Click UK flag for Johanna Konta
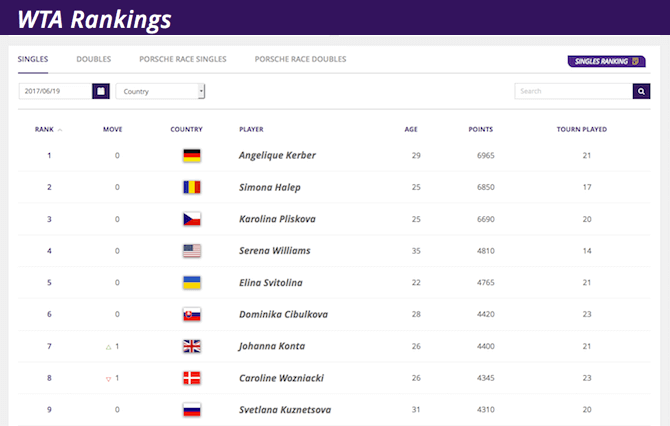This screenshot has height=426, width=670. point(192,346)
